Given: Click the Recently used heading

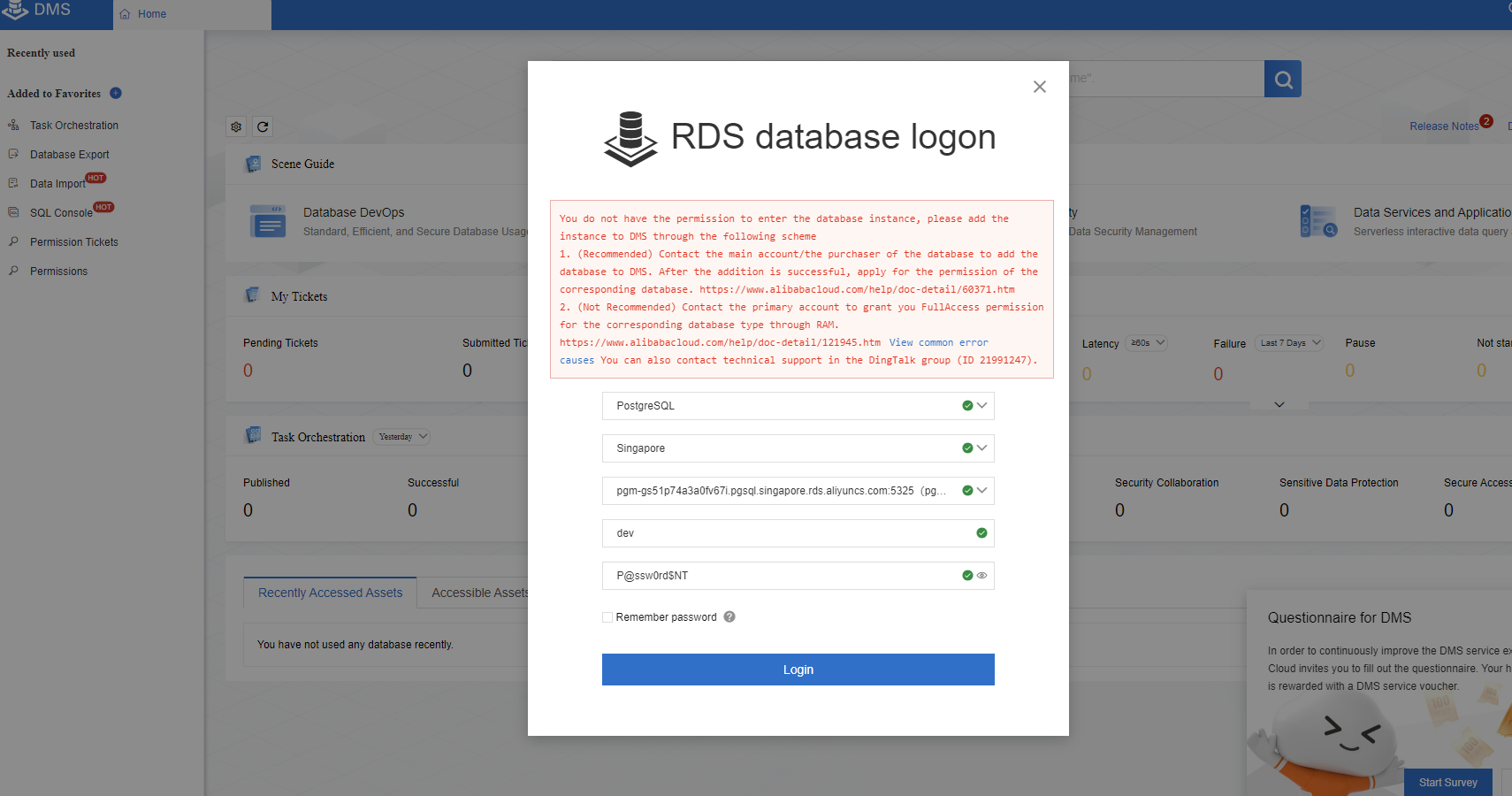Looking at the screenshot, I should tap(41, 53).
